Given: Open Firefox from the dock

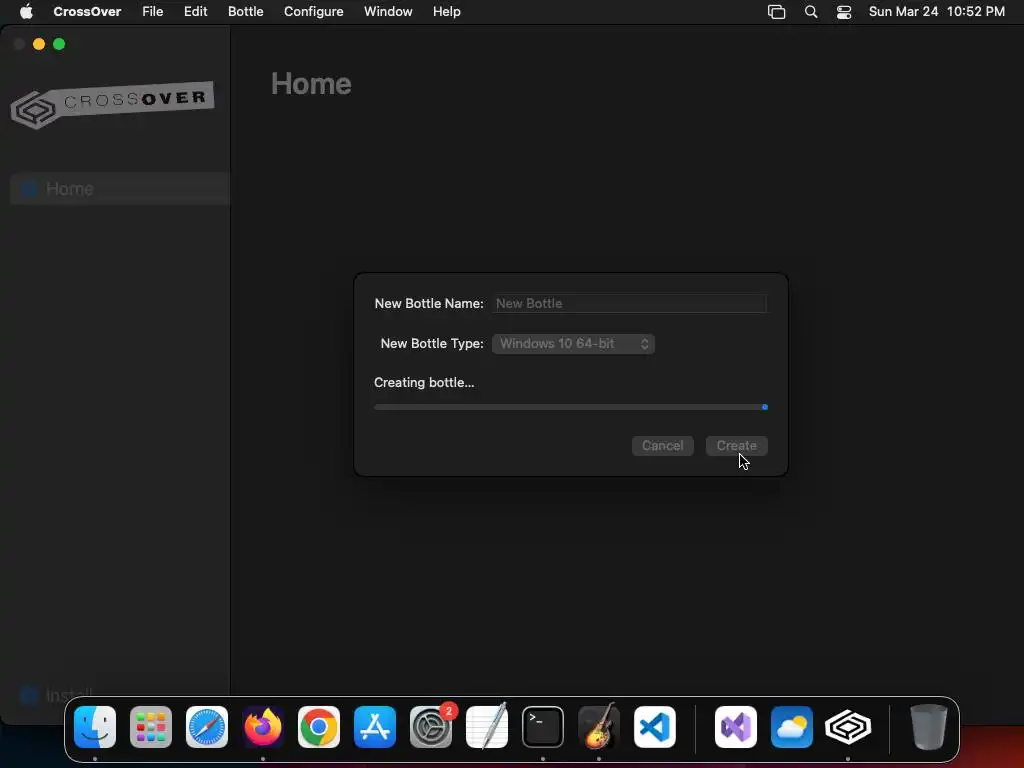Looking at the screenshot, I should pyautogui.click(x=263, y=727).
